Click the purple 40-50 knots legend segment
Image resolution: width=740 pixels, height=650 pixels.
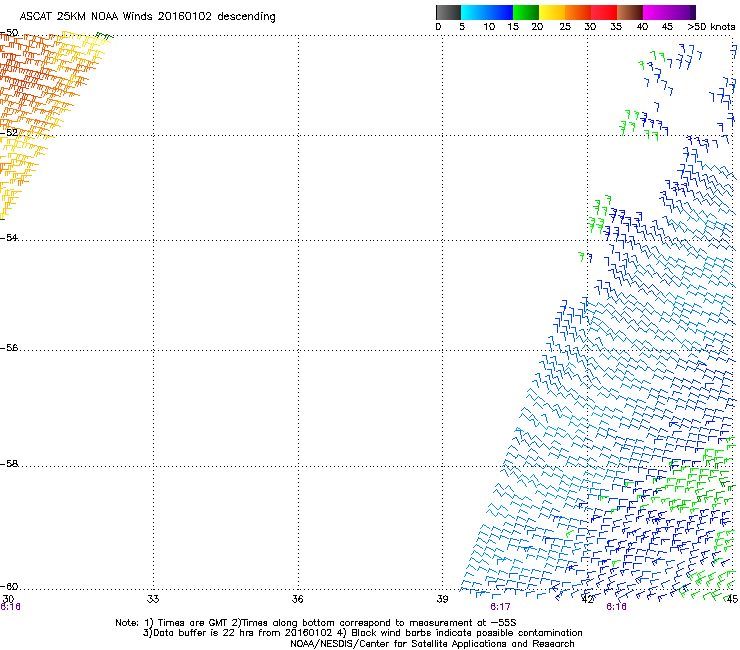(x=669, y=12)
